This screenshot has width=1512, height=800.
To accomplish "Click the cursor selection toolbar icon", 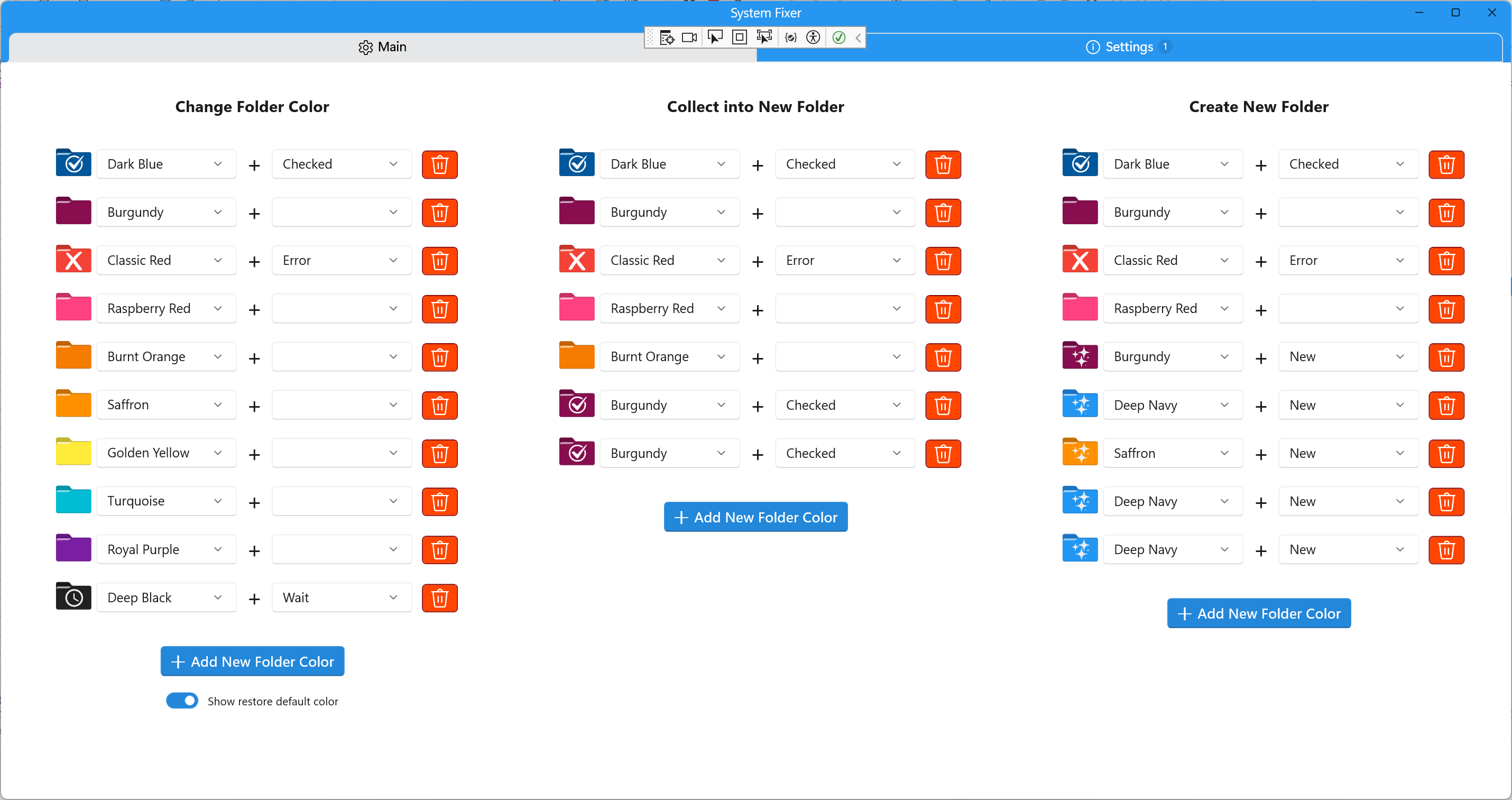I will point(715,37).
